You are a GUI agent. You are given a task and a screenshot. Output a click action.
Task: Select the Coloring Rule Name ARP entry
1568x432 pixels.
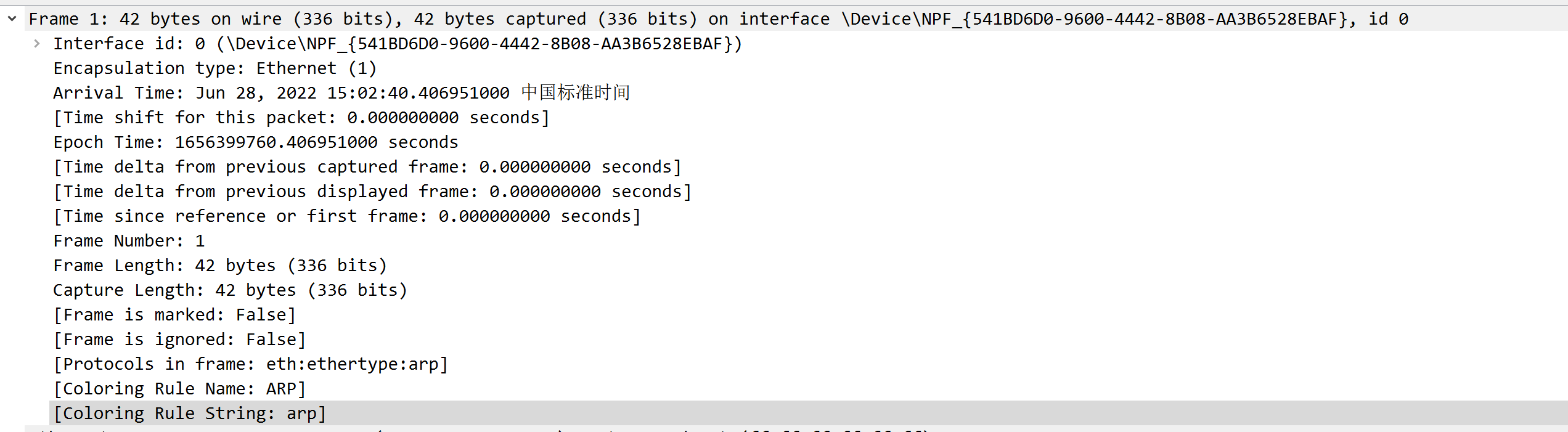tap(179, 388)
